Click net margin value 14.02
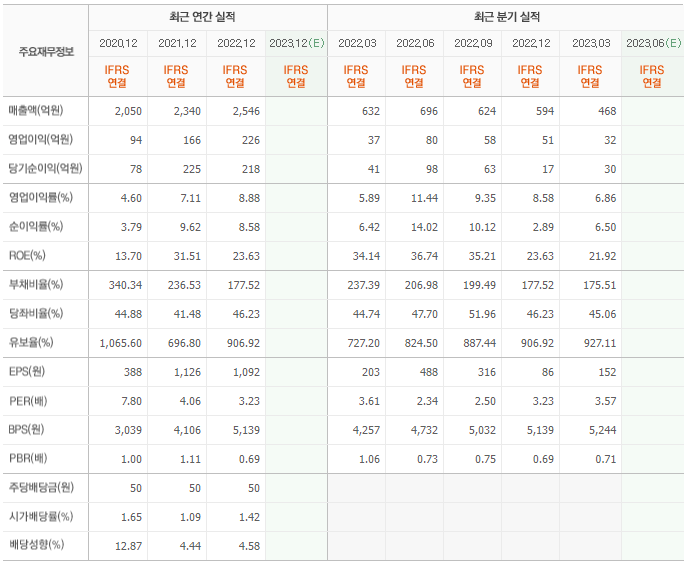 coord(425,227)
